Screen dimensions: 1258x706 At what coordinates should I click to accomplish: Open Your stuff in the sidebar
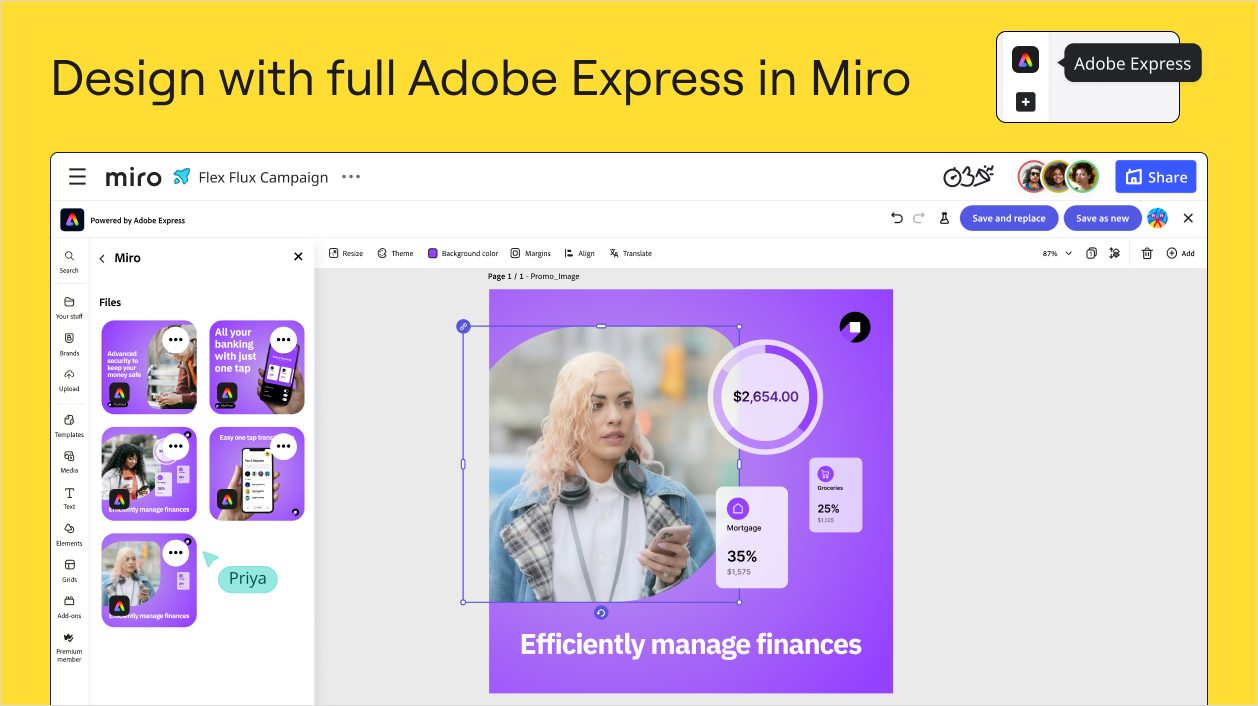(69, 307)
